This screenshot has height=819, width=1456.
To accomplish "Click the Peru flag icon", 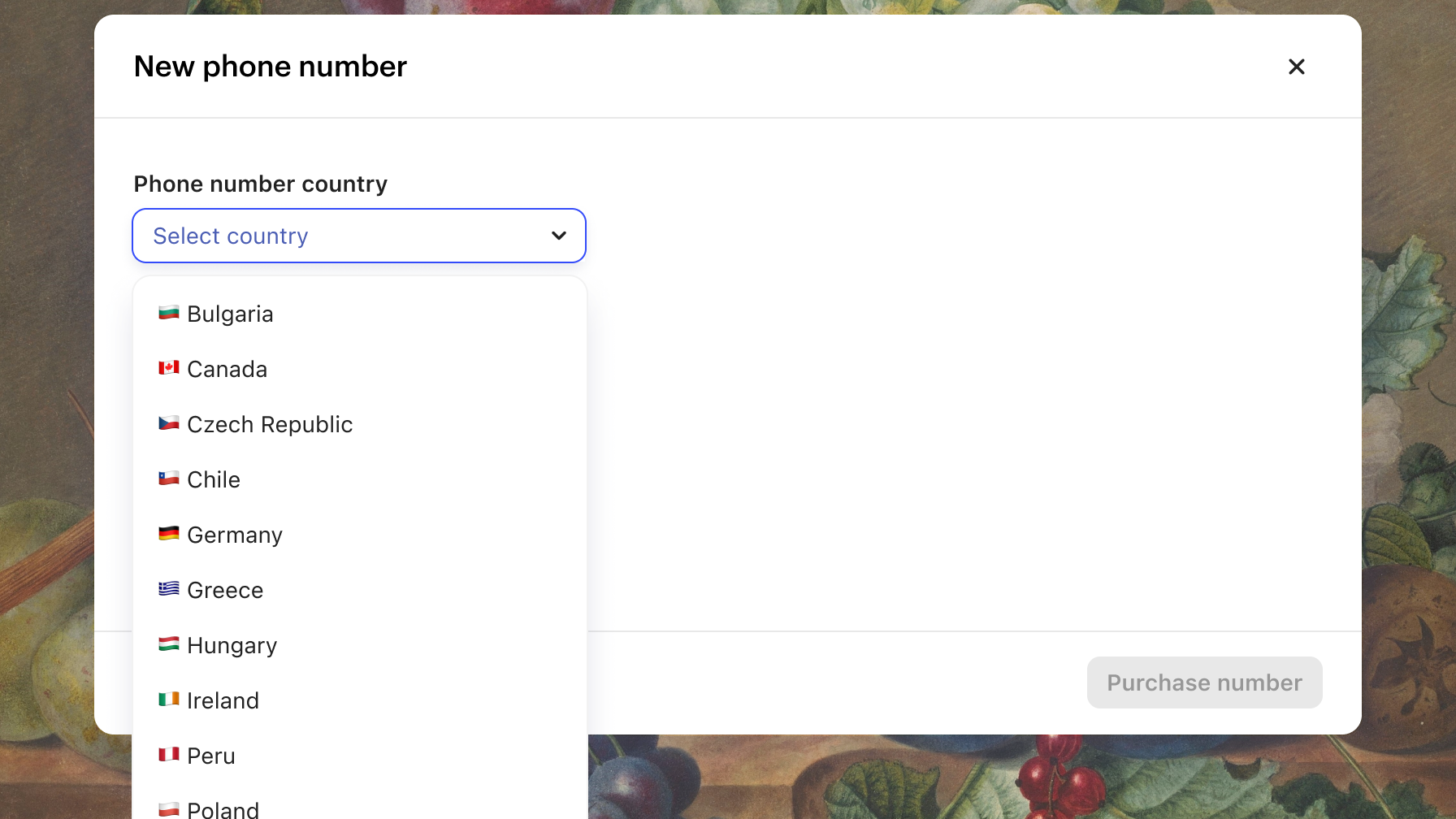I will point(168,755).
